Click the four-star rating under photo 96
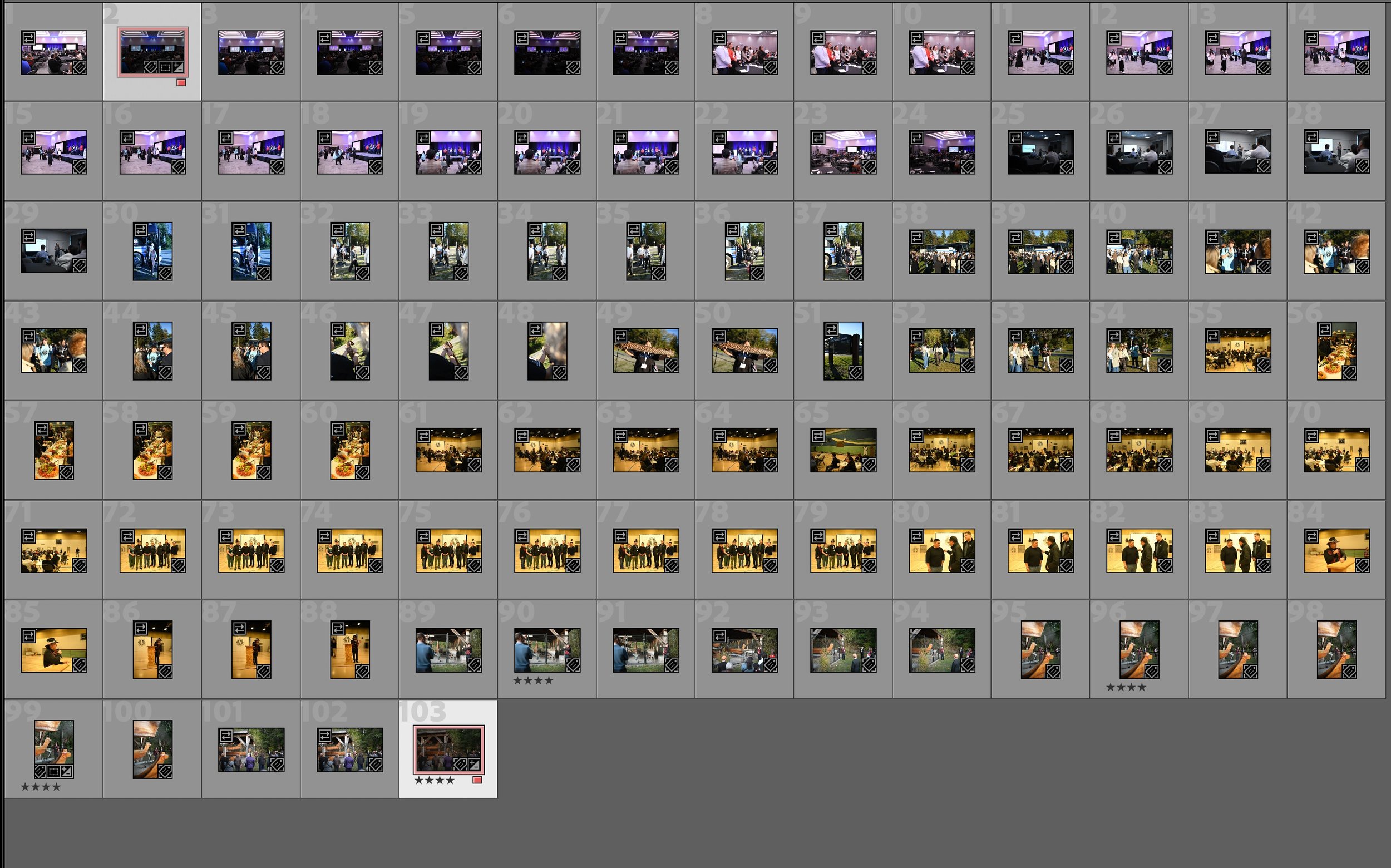Image resolution: width=1391 pixels, height=868 pixels. pyautogui.click(x=1126, y=687)
